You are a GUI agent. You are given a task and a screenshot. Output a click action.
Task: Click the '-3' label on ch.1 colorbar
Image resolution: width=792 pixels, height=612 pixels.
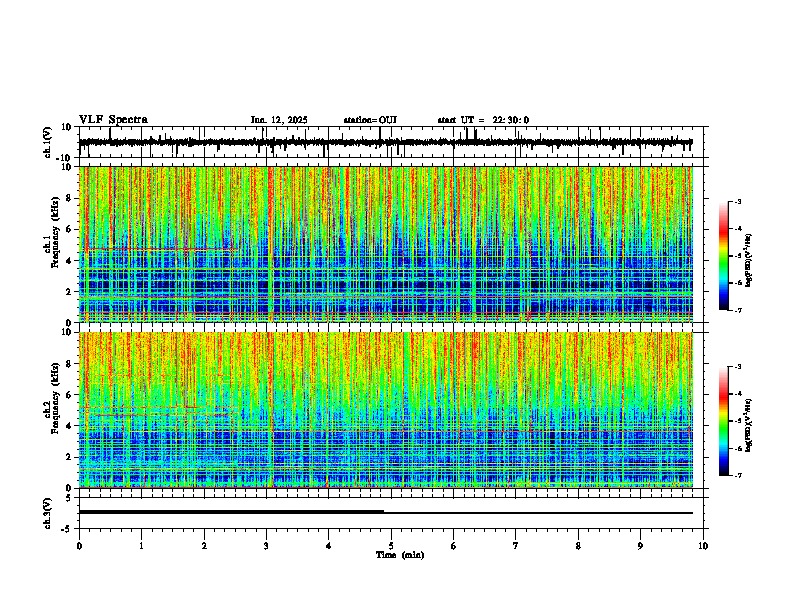(x=738, y=202)
